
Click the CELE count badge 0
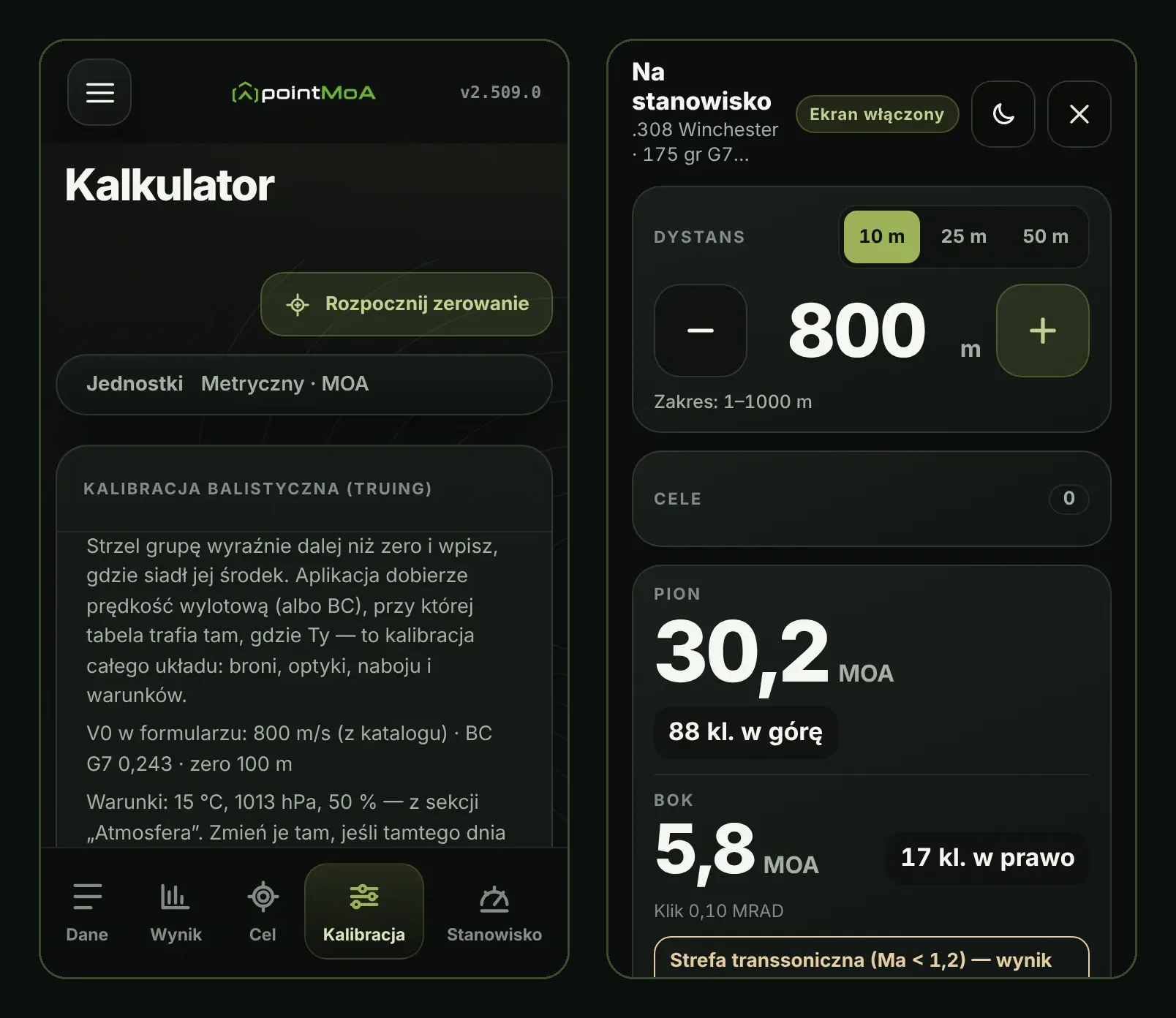tap(1069, 499)
